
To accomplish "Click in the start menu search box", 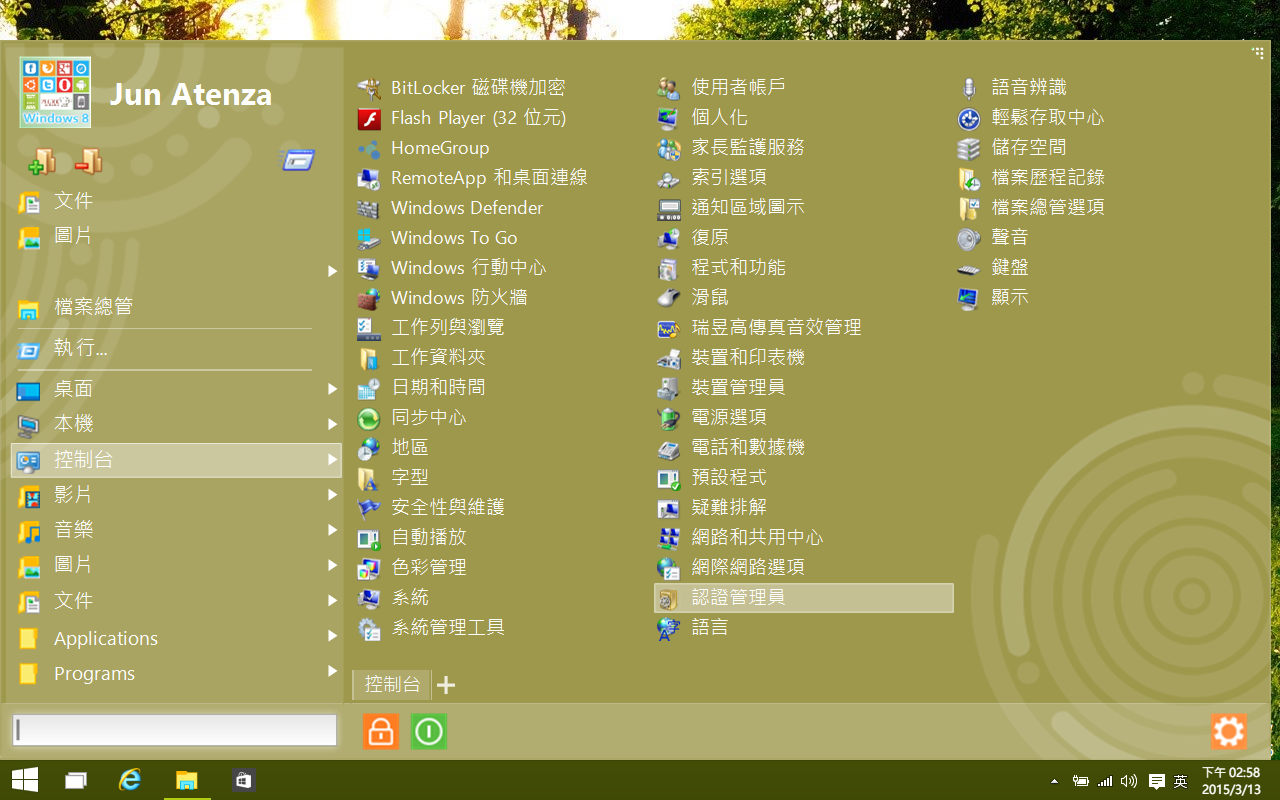I will [175, 730].
